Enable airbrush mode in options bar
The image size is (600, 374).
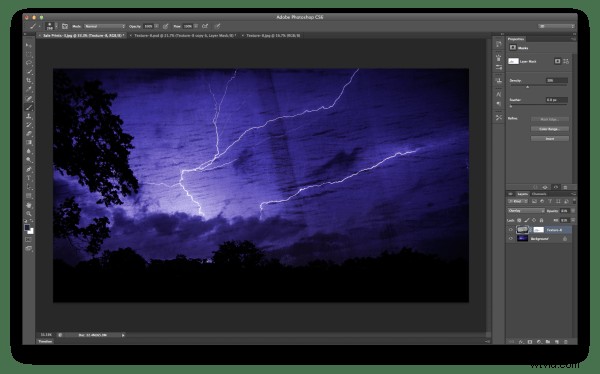pyautogui.click(x=205, y=26)
